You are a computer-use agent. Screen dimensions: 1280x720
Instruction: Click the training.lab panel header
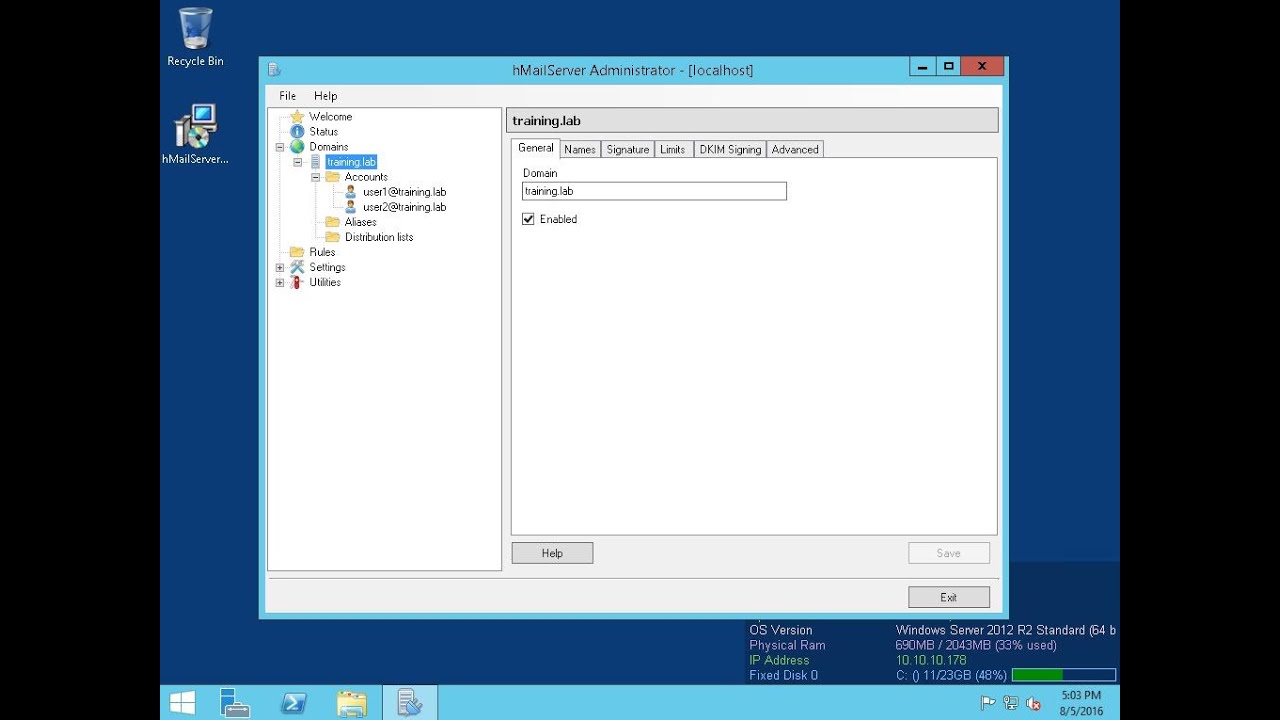click(752, 120)
